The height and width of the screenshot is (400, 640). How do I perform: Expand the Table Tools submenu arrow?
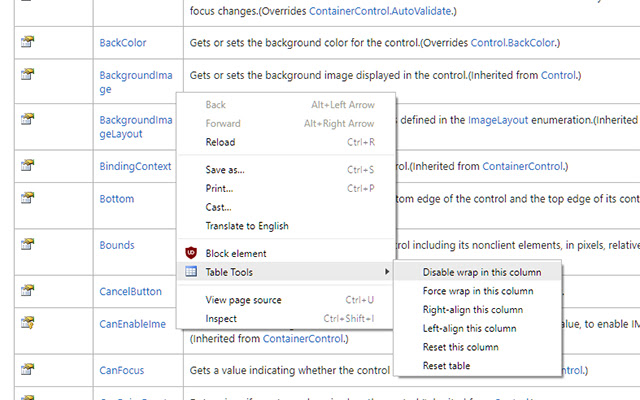tap(386, 272)
